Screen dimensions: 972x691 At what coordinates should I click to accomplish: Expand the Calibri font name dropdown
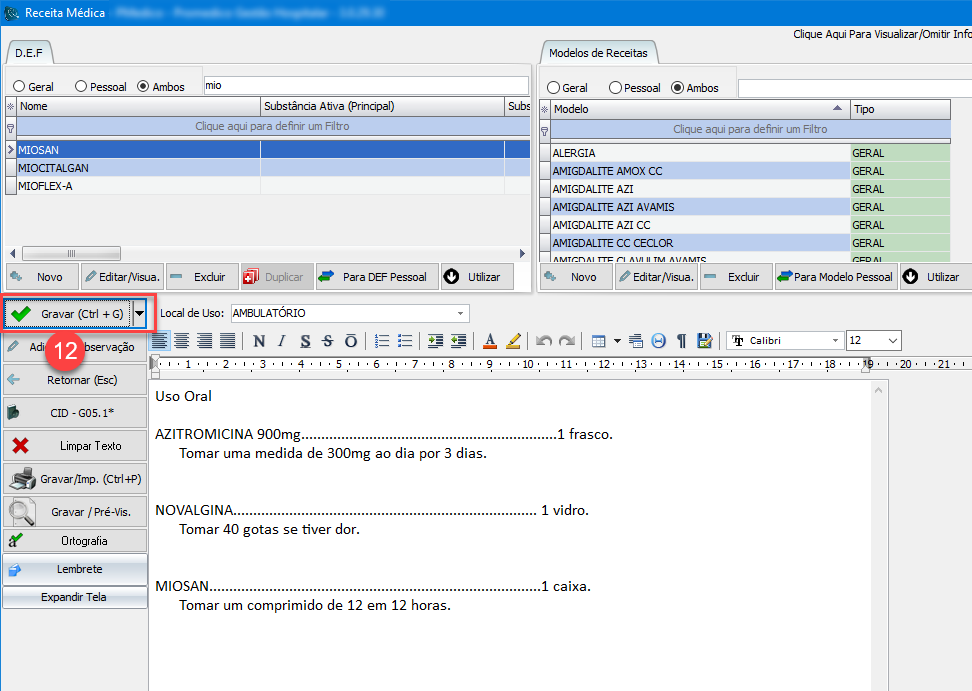[835, 341]
